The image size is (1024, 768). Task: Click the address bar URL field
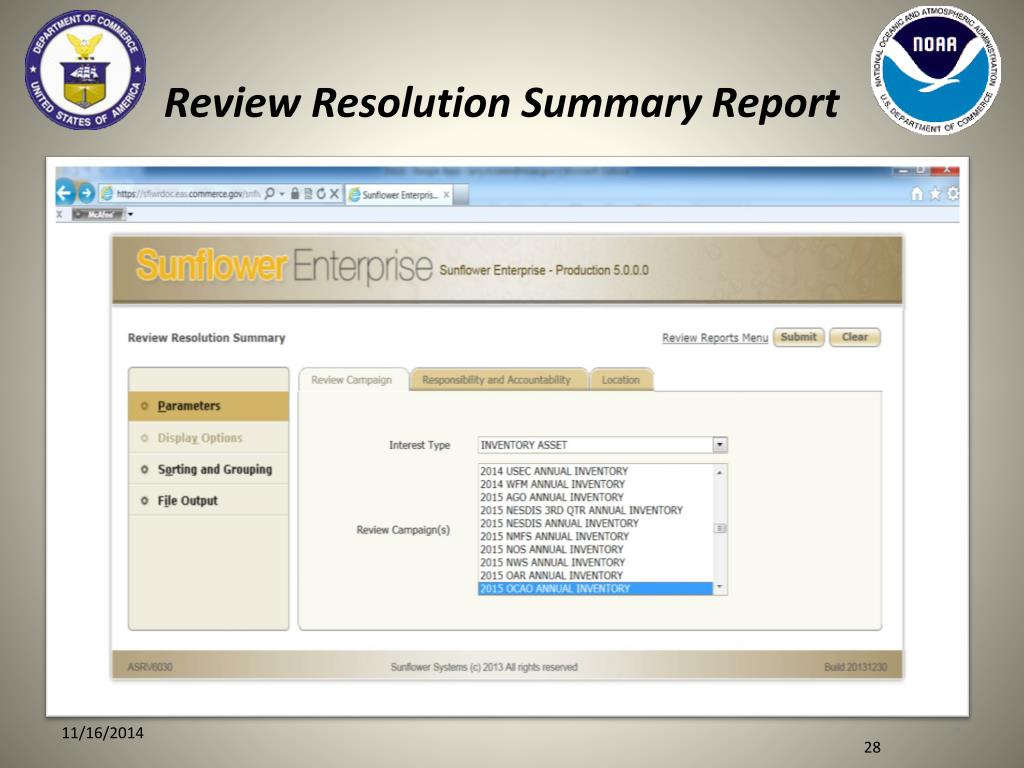(188, 194)
